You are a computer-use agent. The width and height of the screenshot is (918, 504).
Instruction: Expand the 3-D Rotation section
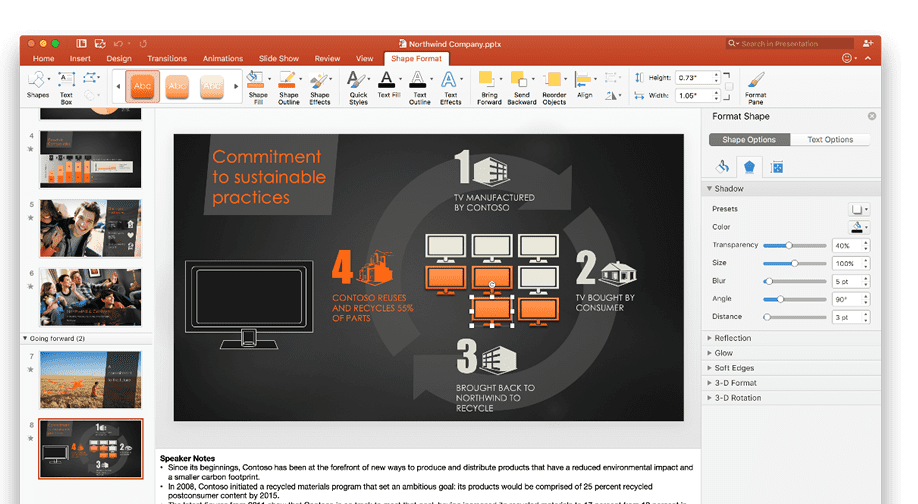(x=709, y=397)
